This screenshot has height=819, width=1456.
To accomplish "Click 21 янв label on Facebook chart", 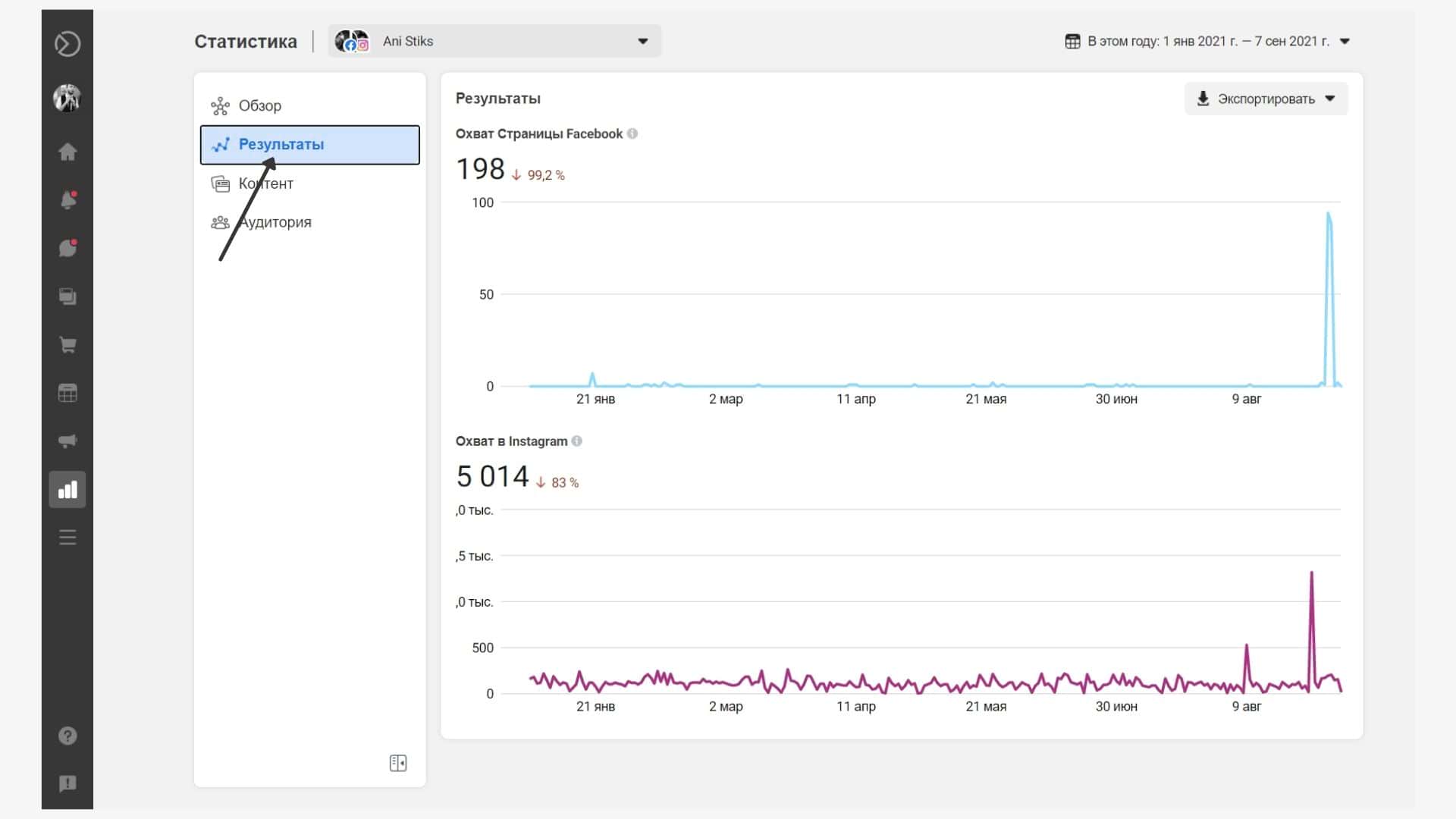I will (x=595, y=399).
